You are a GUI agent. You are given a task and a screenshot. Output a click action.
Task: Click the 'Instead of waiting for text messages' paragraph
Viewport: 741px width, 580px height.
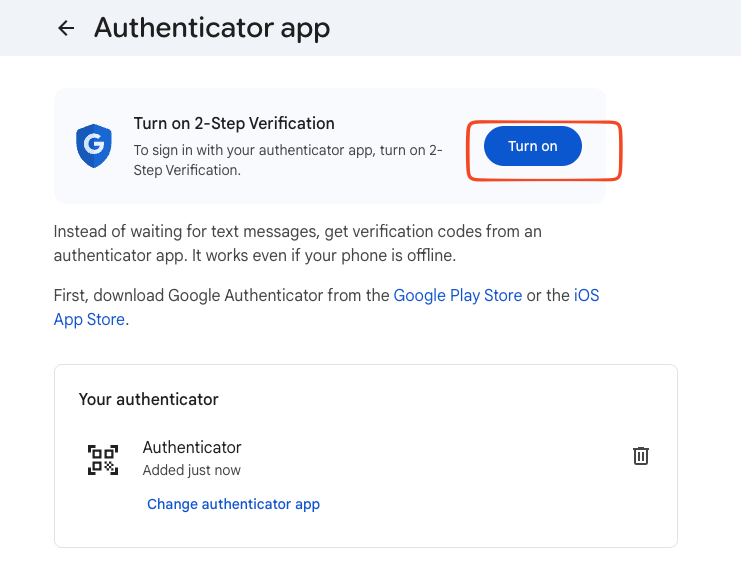click(x=298, y=243)
